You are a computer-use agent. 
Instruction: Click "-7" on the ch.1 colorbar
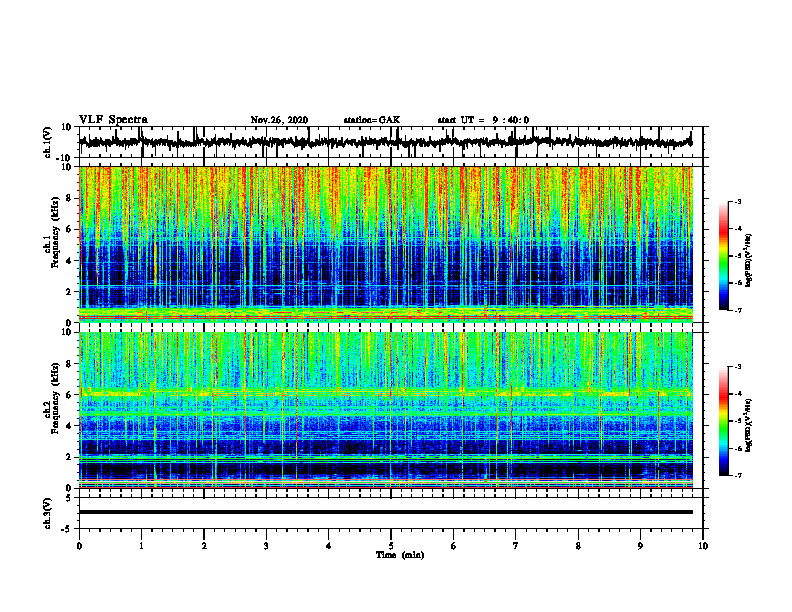pyautogui.click(x=738, y=310)
